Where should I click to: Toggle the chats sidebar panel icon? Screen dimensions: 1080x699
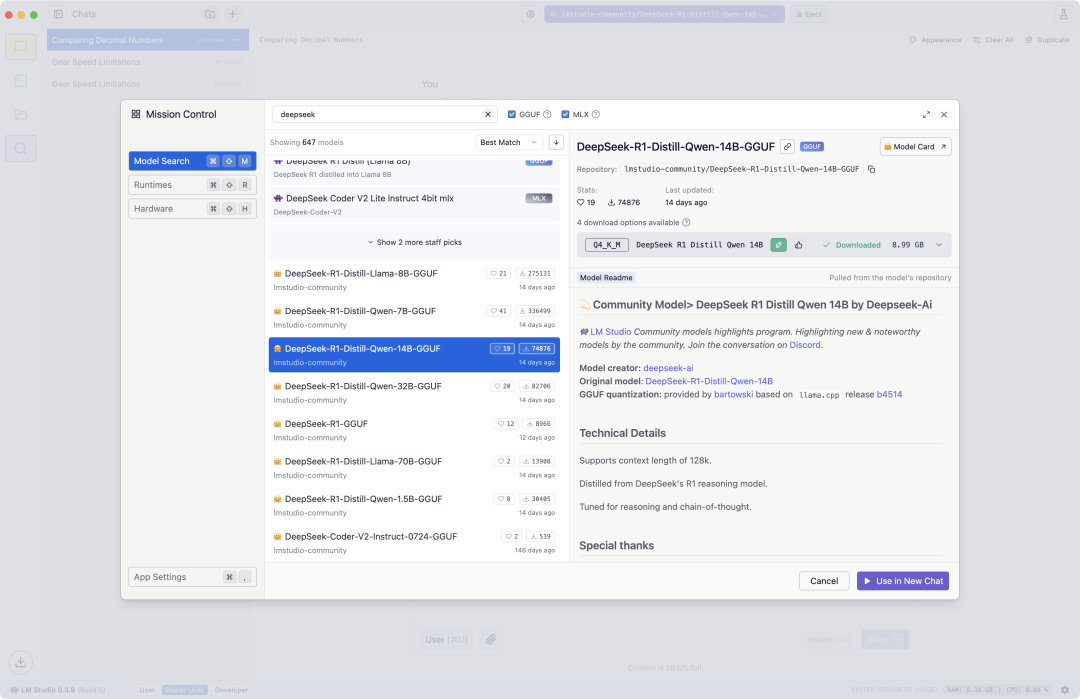pos(59,14)
